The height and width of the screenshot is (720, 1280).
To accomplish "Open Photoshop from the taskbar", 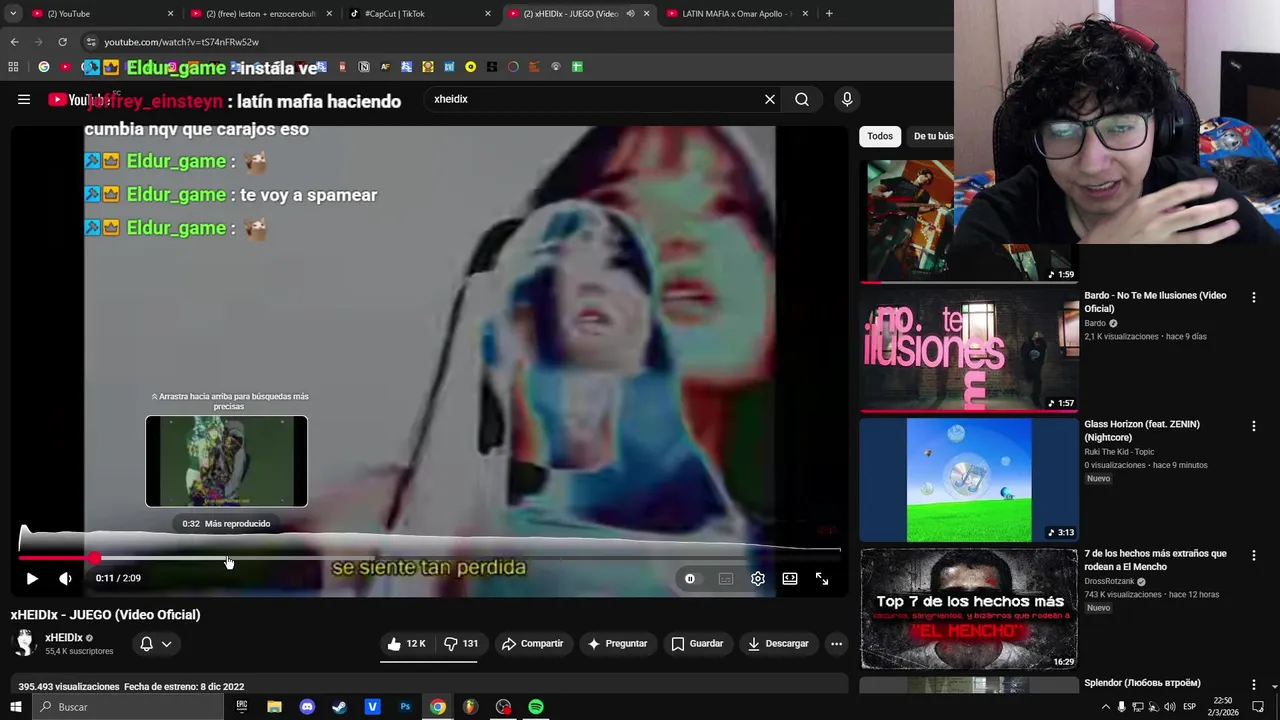I will 405,707.
